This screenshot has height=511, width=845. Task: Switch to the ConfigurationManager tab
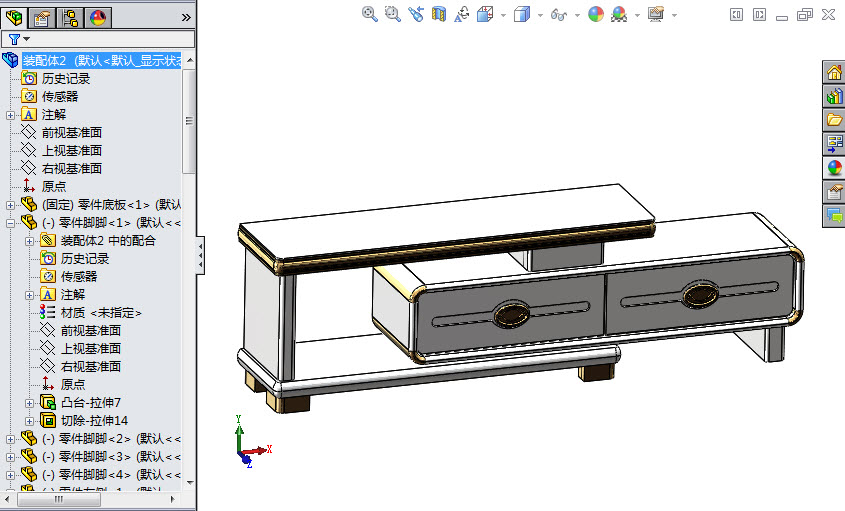coord(70,18)
